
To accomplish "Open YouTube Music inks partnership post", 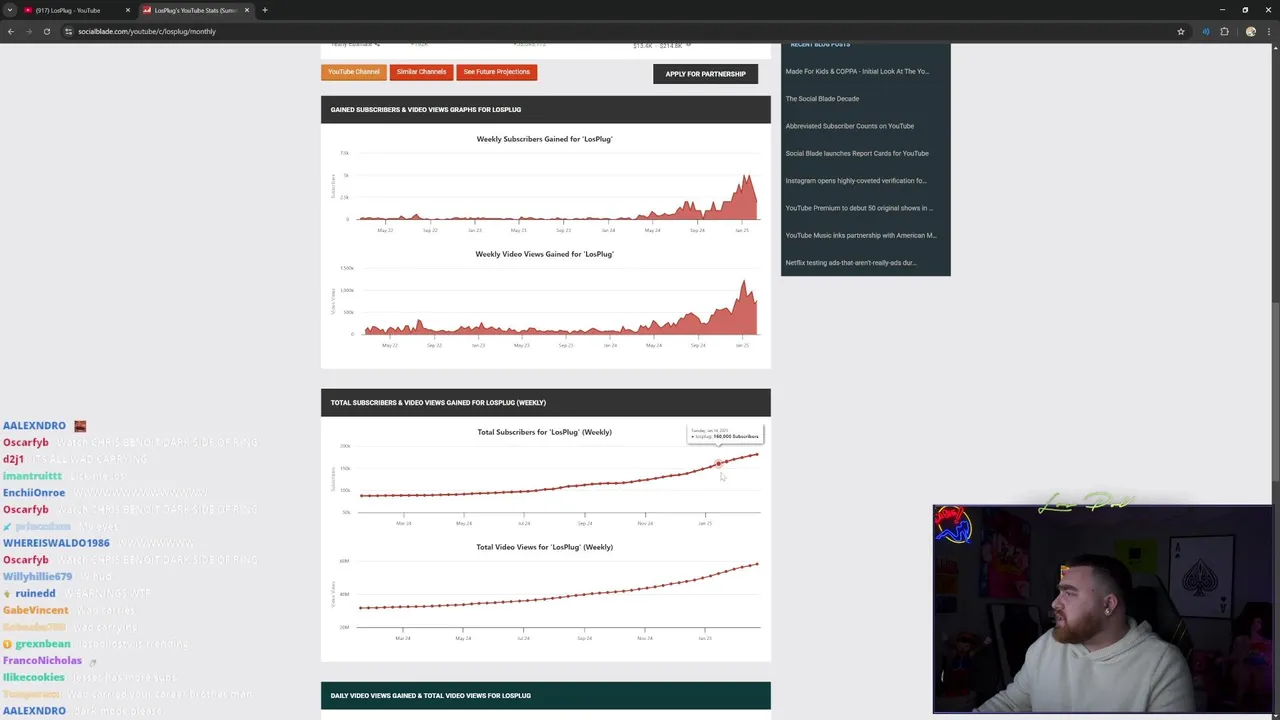I will click(x=861, y=235).
